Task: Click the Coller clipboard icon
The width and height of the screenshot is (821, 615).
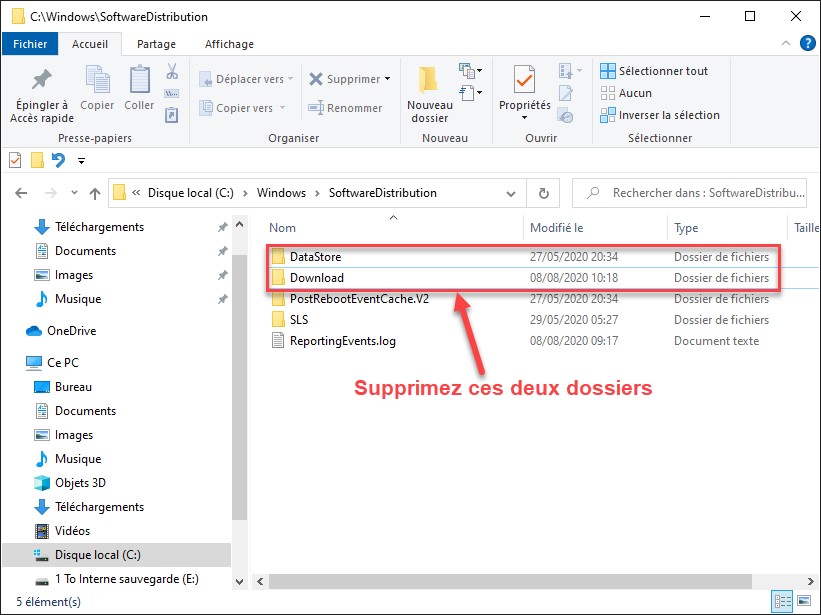Action: point(139,80)
